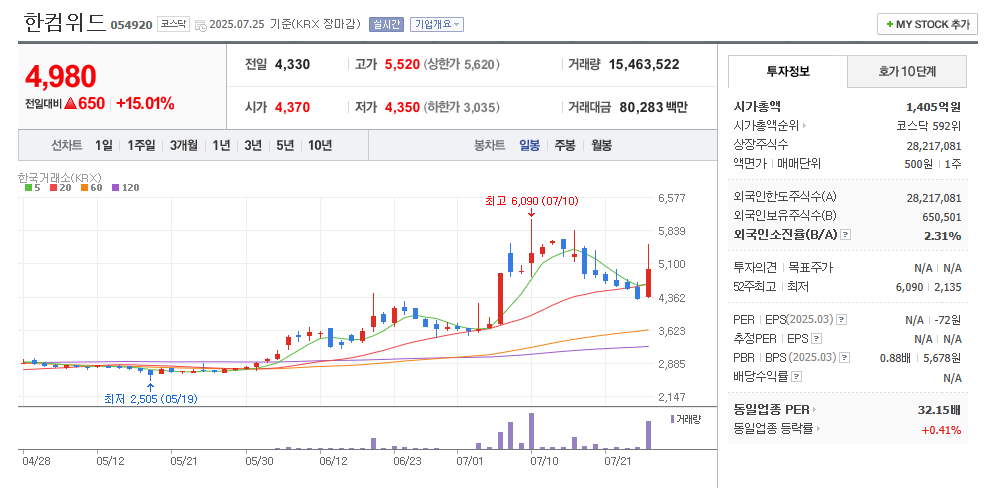Click the purple 거래량 legend marker

[x=672, y=419]
